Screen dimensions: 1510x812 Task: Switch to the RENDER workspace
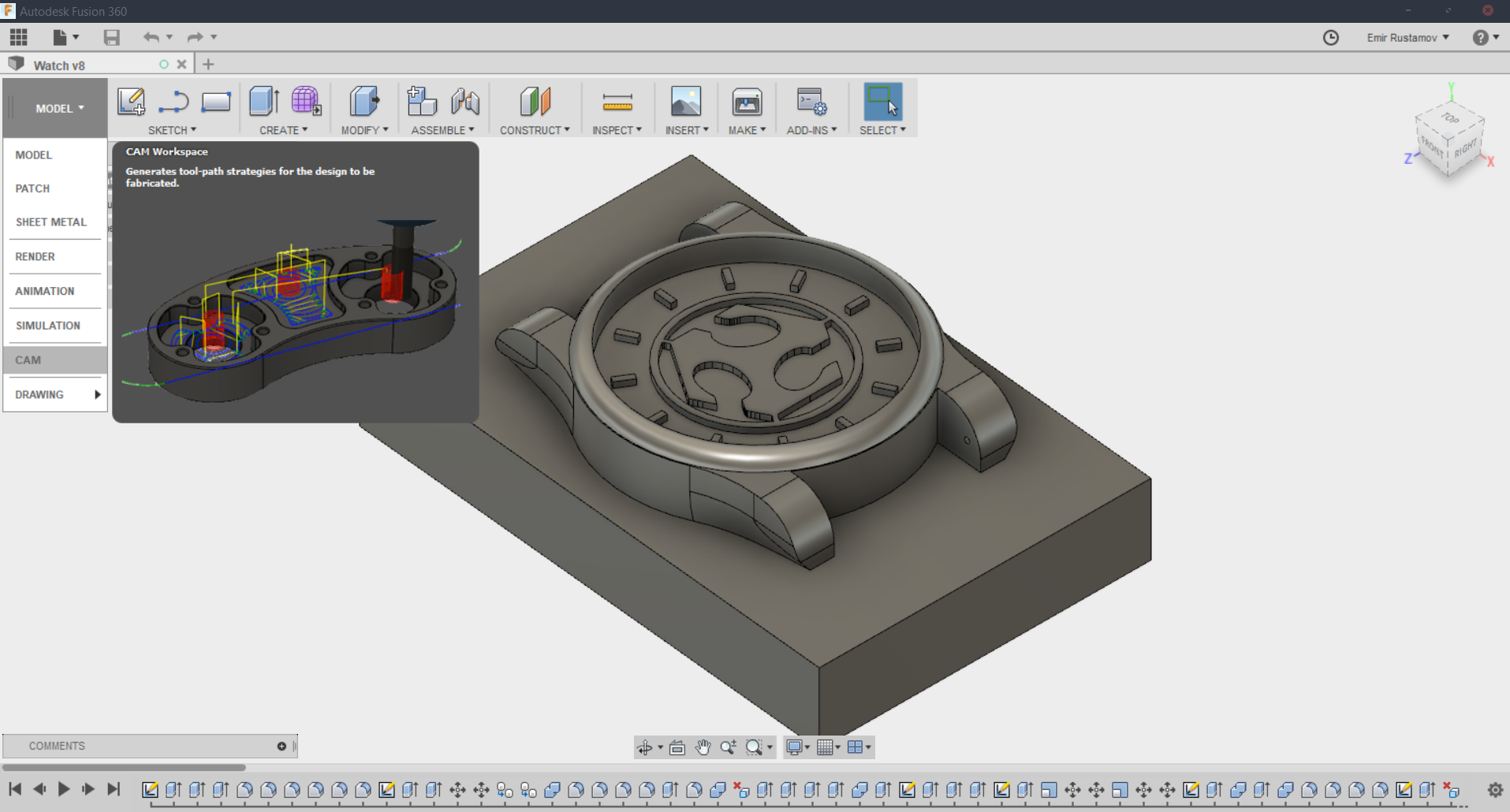(35, 257)
